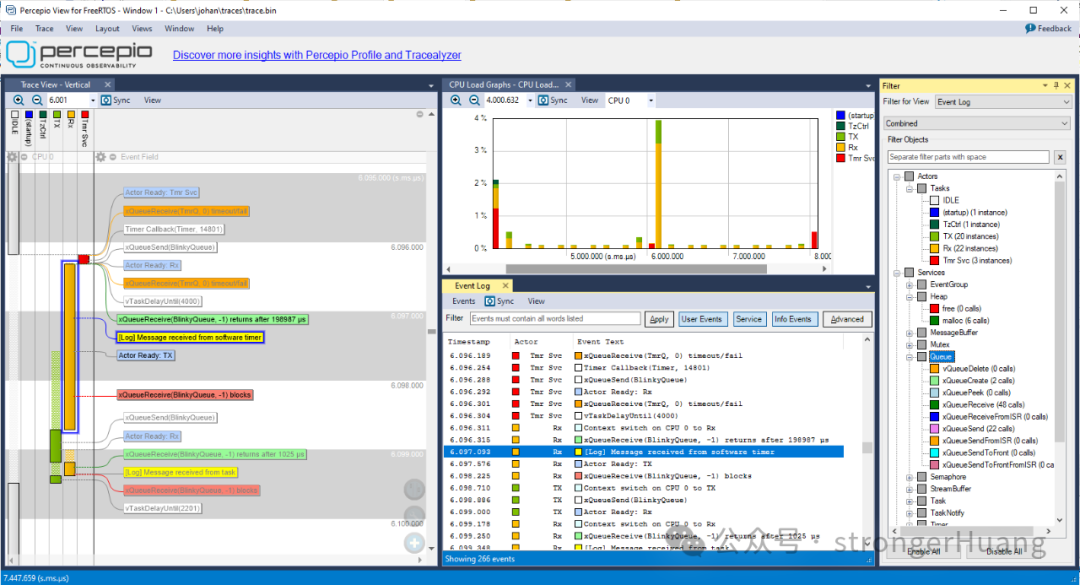Clear the filter text with the X button
This screenshot has width=1080, height=585.
(x=1060, y=157)
